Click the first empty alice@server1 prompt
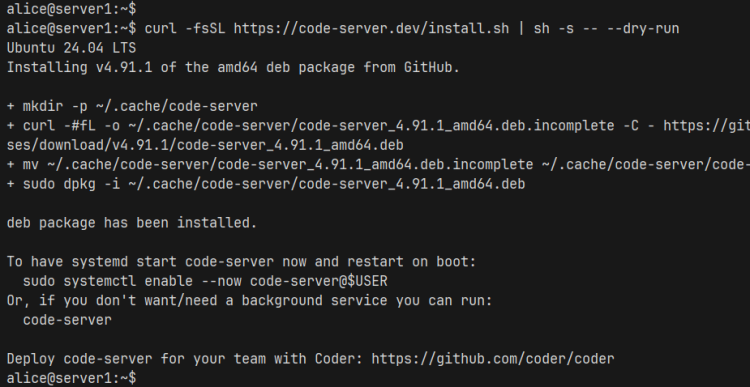Viewport: 750px width, 387px height. [71, 9]
